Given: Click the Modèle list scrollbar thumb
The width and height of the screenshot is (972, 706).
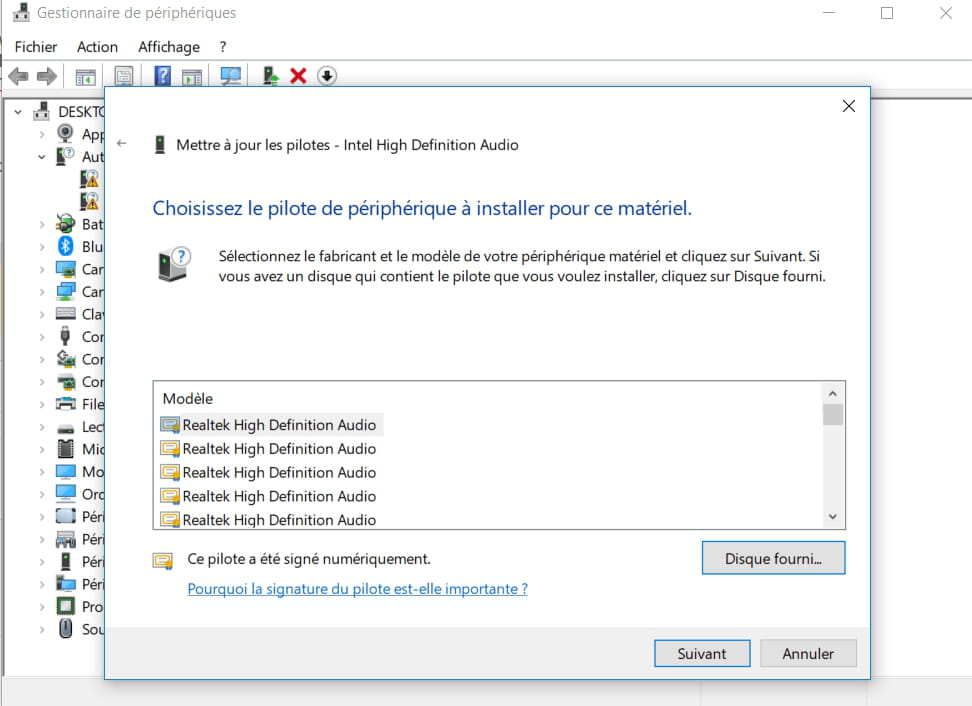Looking at the screenshot, I should [833, 415].
